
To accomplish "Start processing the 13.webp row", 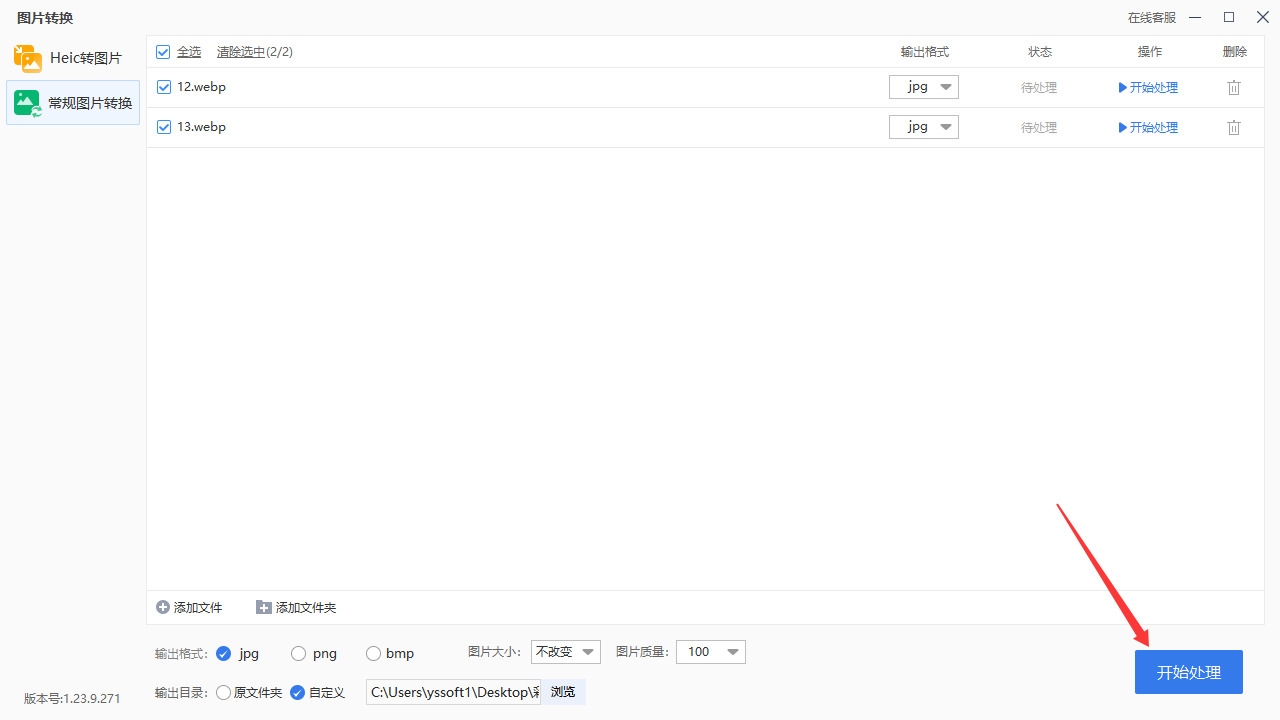I will click(x=1148, y=127).
